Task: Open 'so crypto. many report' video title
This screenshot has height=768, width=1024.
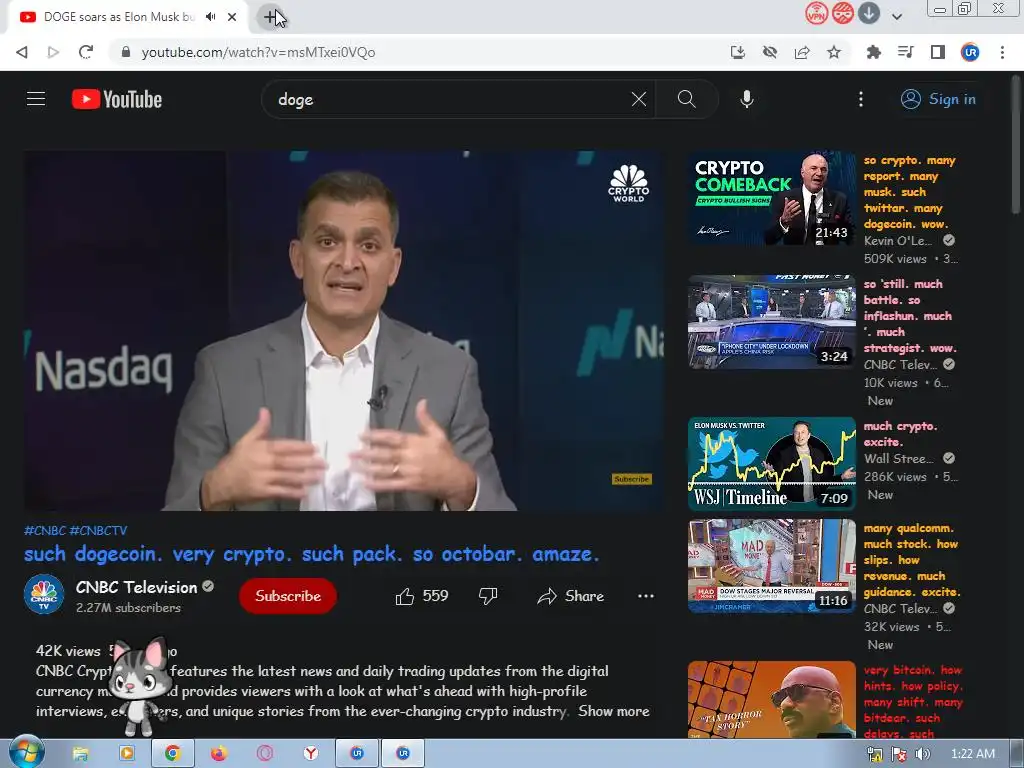Action: [910, 193]
